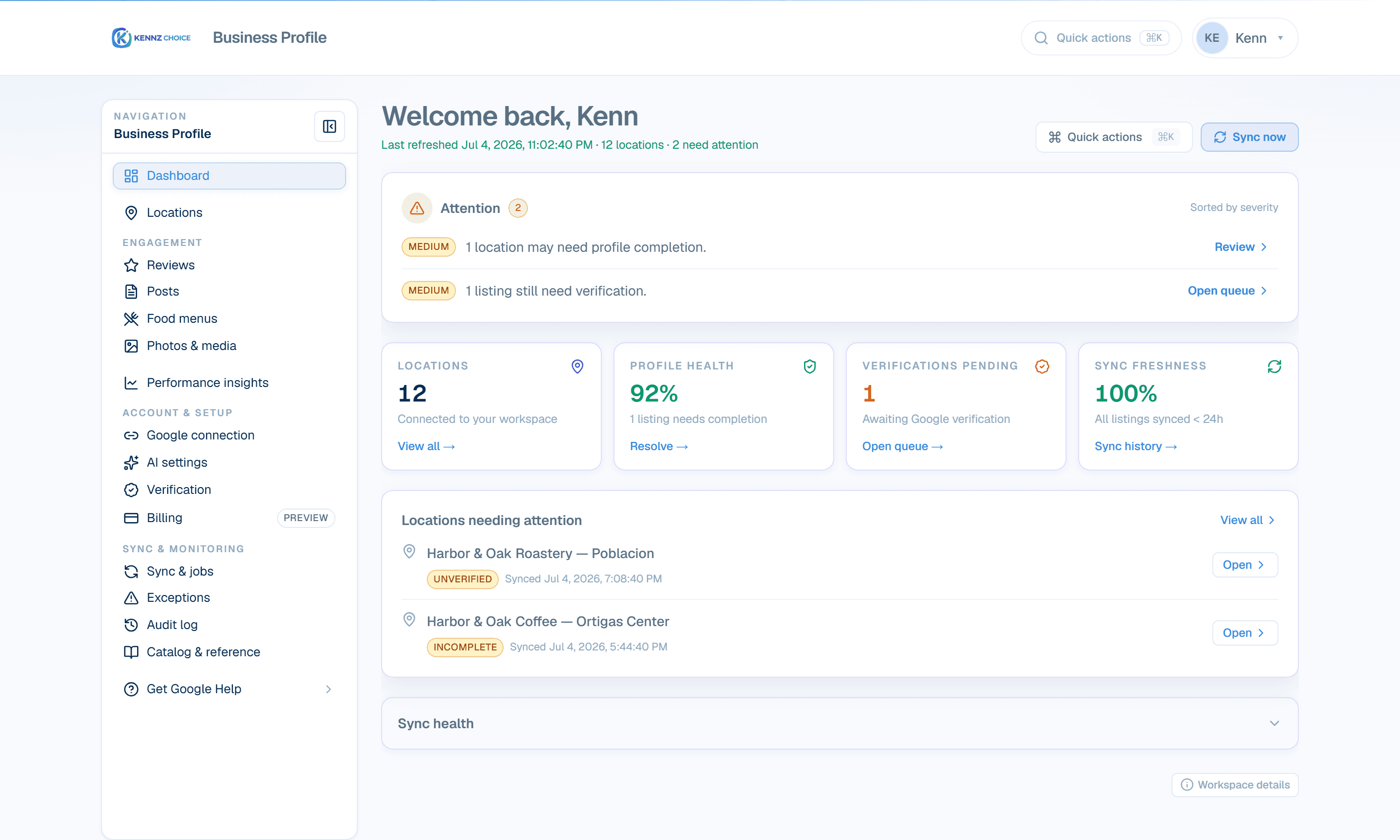
Task: Click the Attention count badge showing 2
Action: point(518,208)
